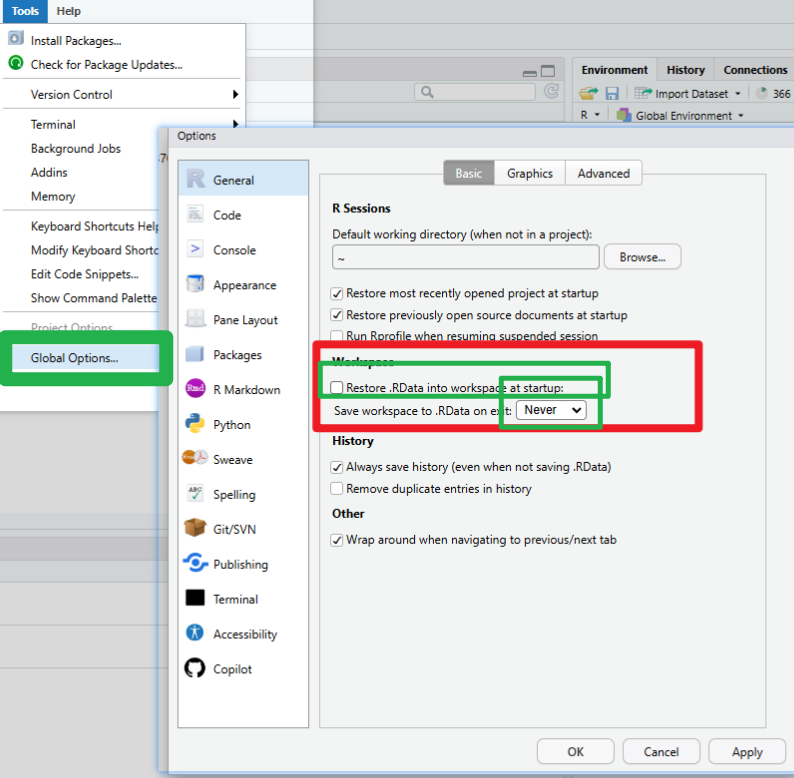Click the Install Packages menu icon

coord(16,40)
